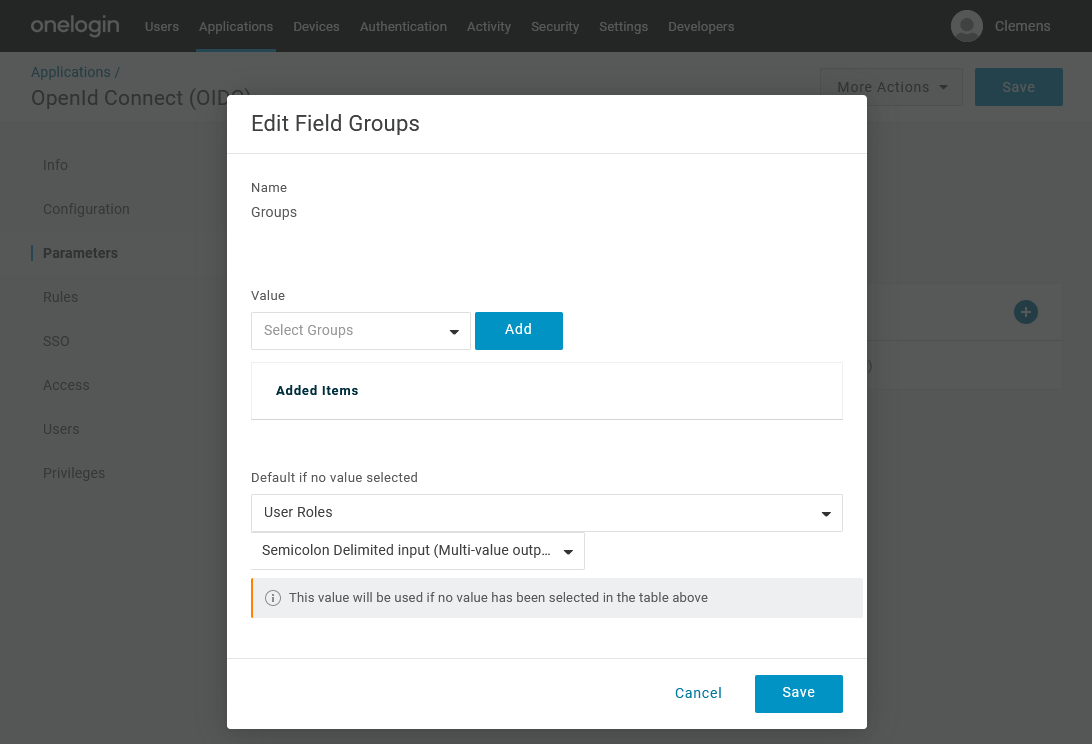This screenshot has height=744, width=1092.
Task: Follow the Applications breadcrumb link
Action: 70,72
